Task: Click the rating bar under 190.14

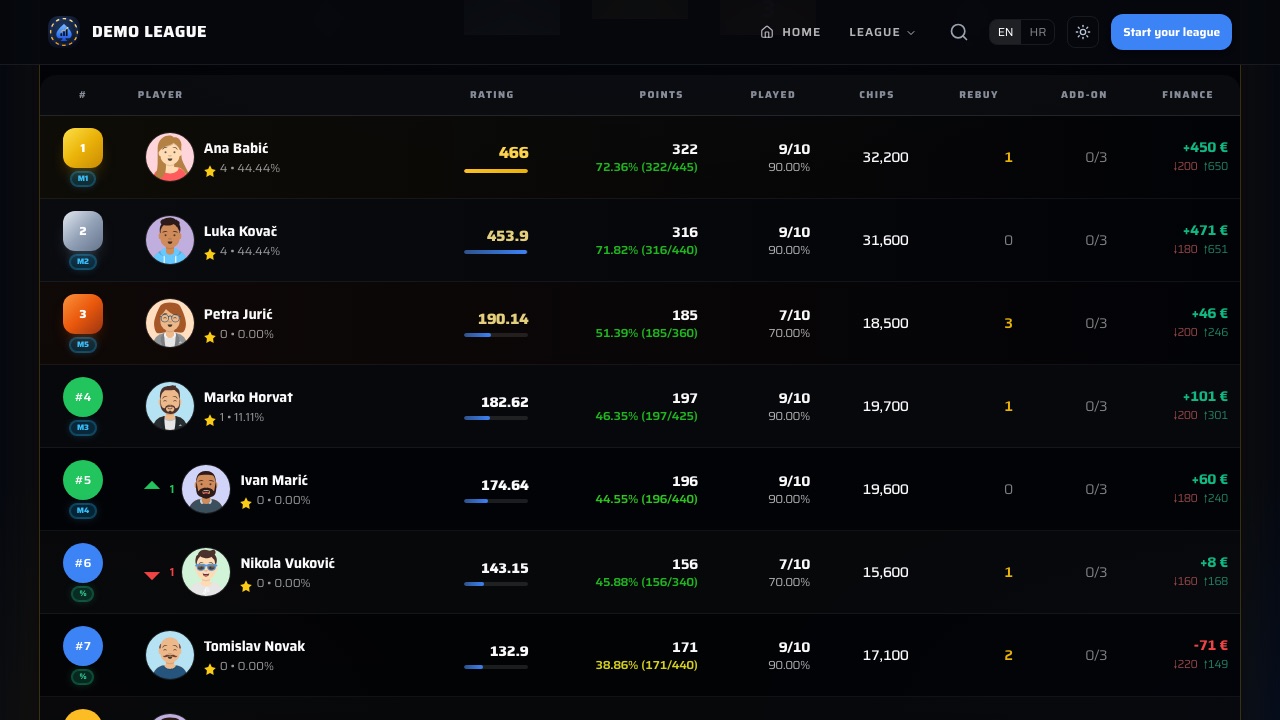Action: (496, 335)
